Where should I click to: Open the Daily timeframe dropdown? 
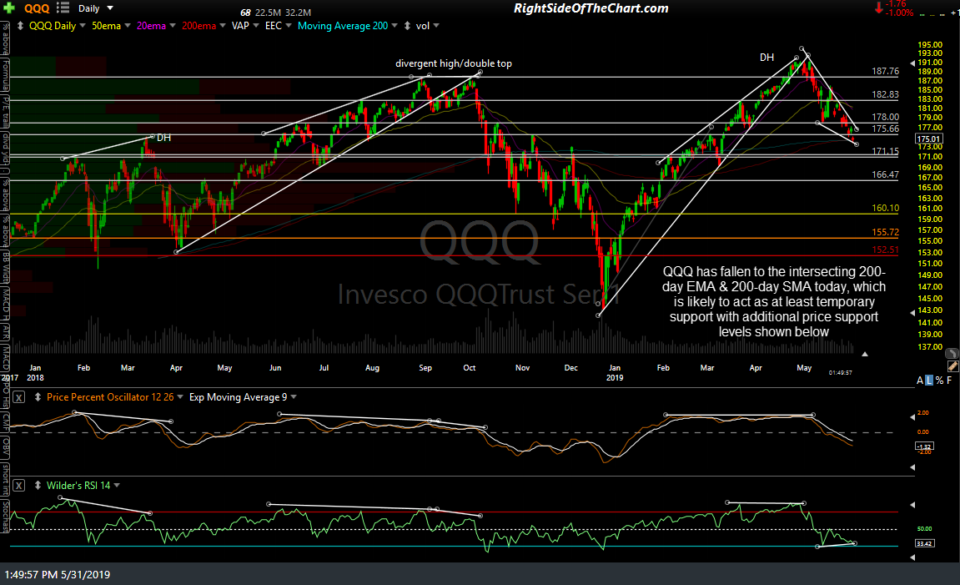[x=110, y=8]
